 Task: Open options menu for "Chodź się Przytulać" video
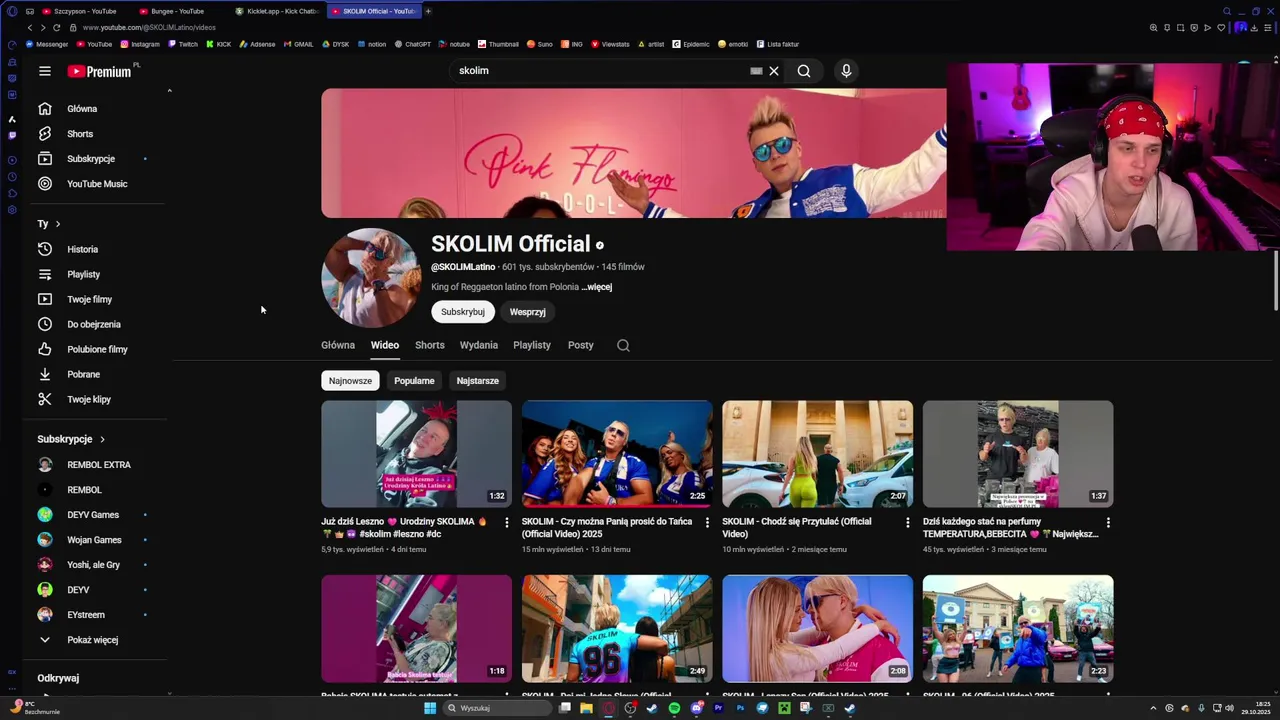tap(908, 522)
